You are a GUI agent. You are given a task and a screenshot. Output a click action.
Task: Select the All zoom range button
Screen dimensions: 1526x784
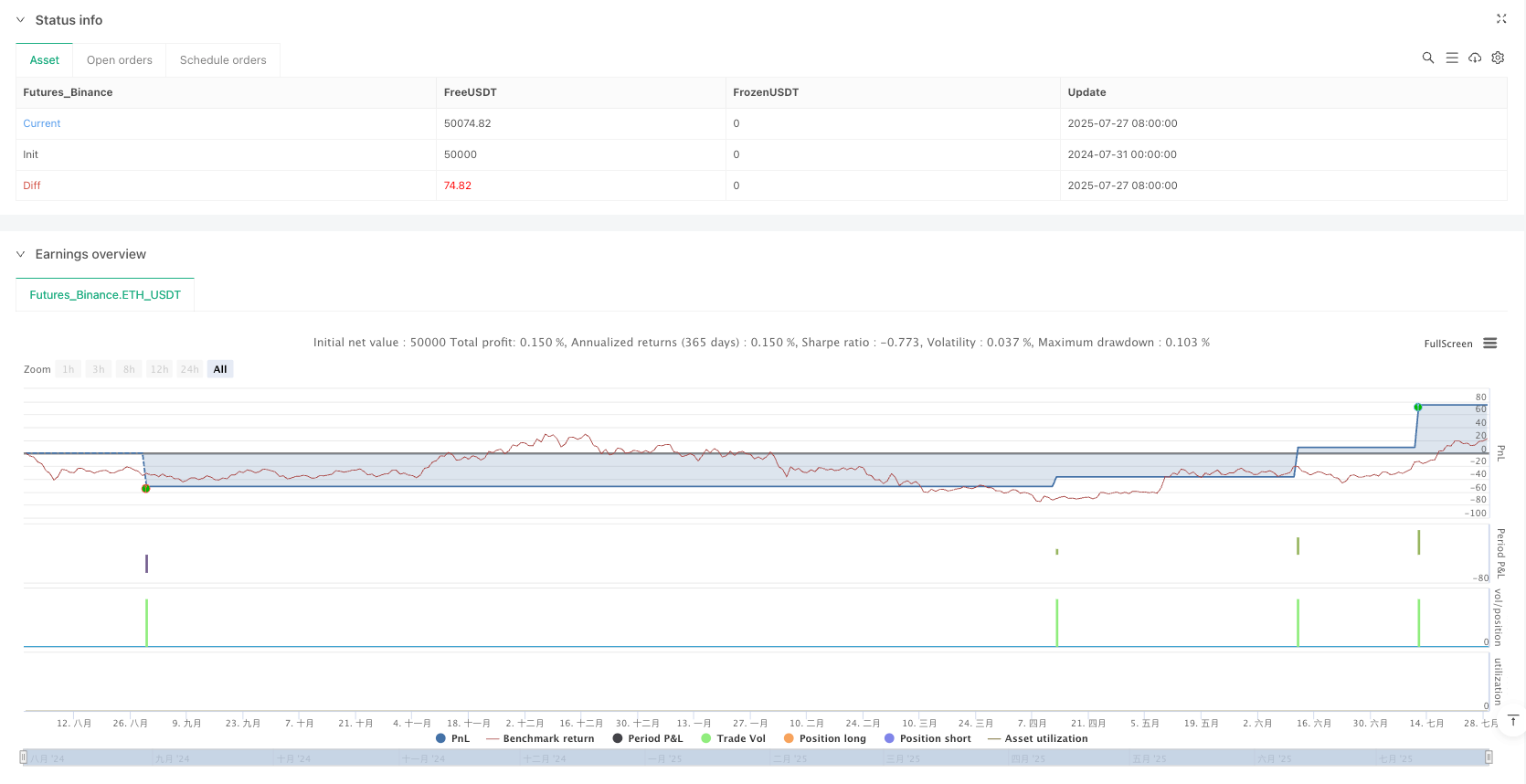click(220, 369)
